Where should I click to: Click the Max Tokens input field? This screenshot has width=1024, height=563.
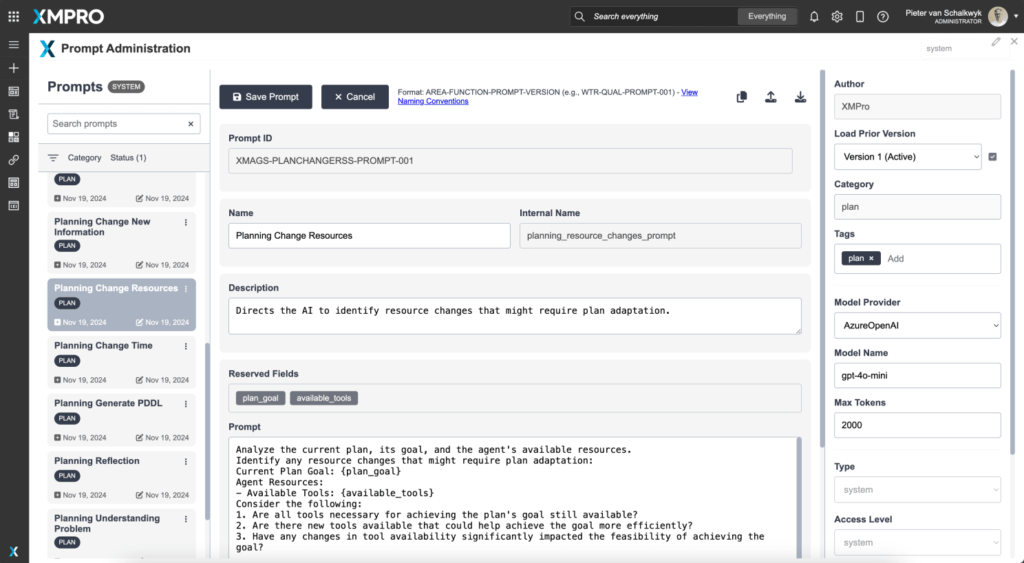[x=917, y=425]
